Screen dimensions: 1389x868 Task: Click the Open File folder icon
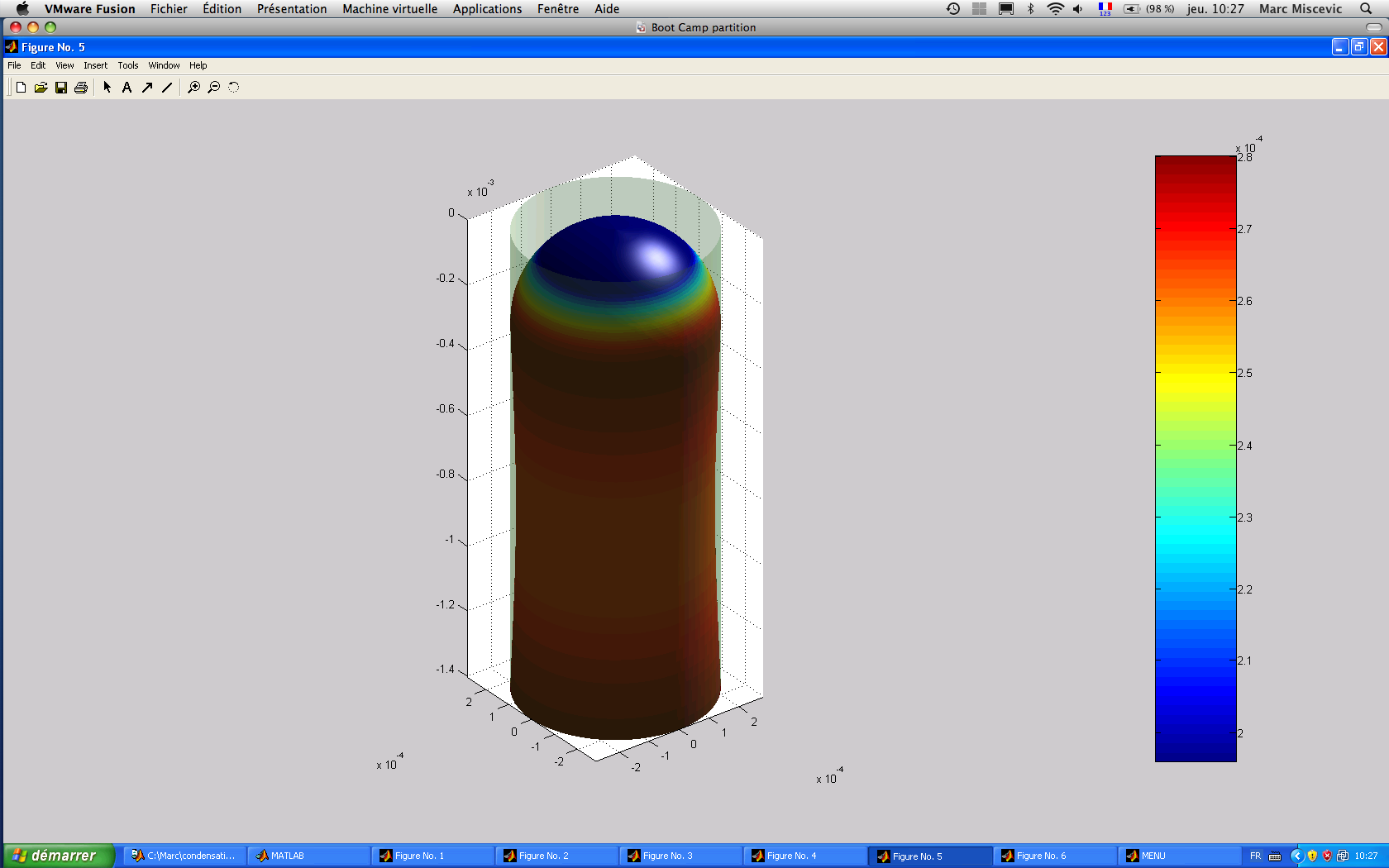point(41,88)
